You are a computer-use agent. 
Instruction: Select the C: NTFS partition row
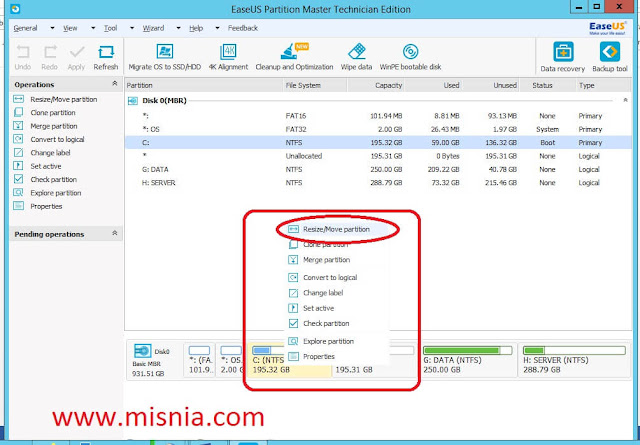click(378, 142)
